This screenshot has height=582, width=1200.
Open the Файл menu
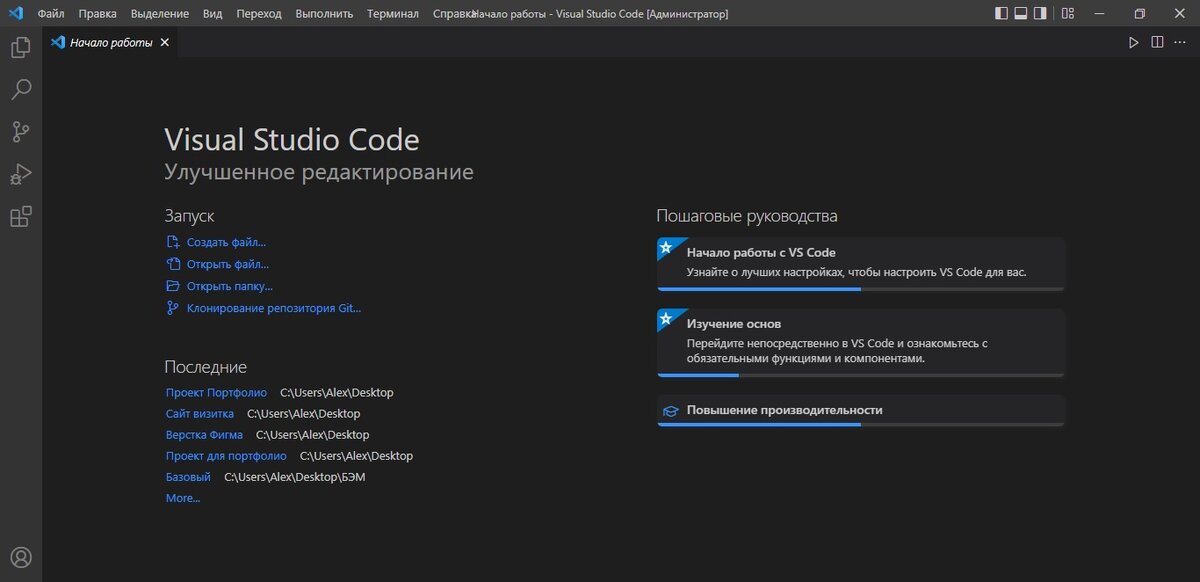tap(51, 14)
